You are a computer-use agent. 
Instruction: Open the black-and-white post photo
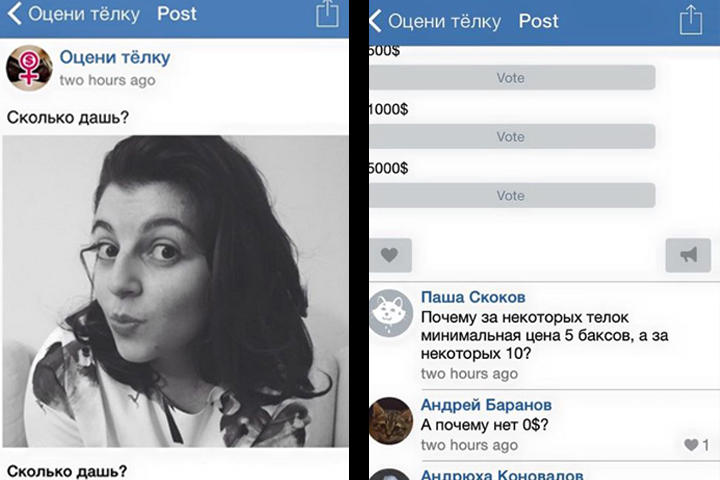point(175,291)
